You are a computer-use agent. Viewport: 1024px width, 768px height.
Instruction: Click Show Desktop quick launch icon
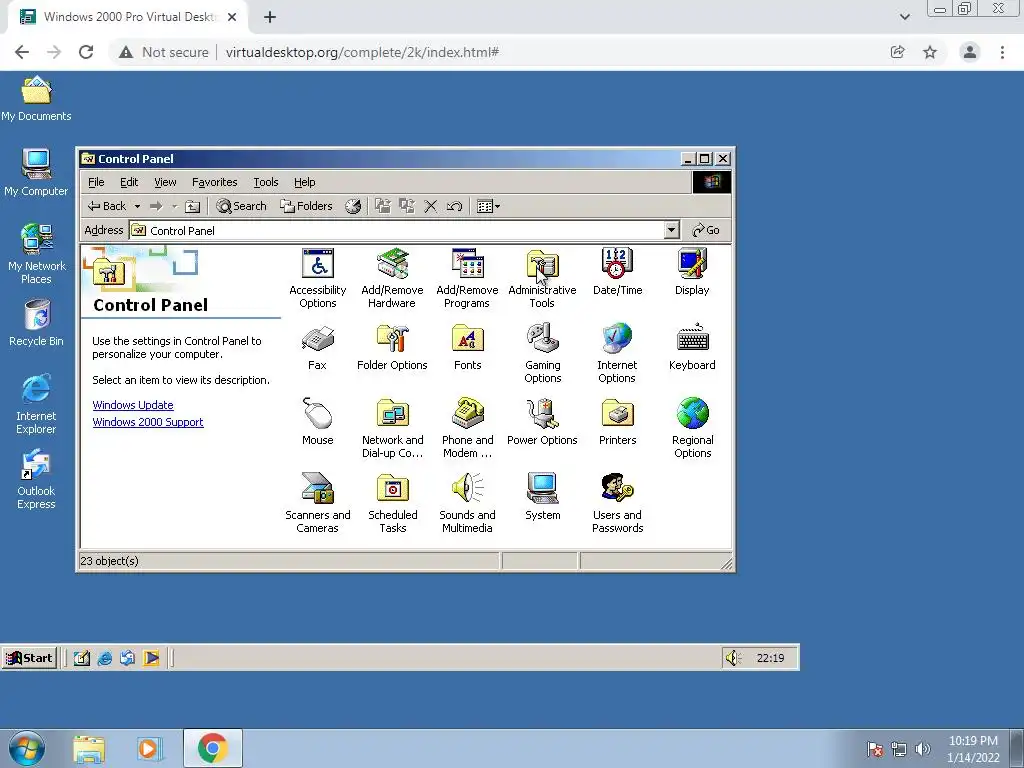(x=82, y=658)
